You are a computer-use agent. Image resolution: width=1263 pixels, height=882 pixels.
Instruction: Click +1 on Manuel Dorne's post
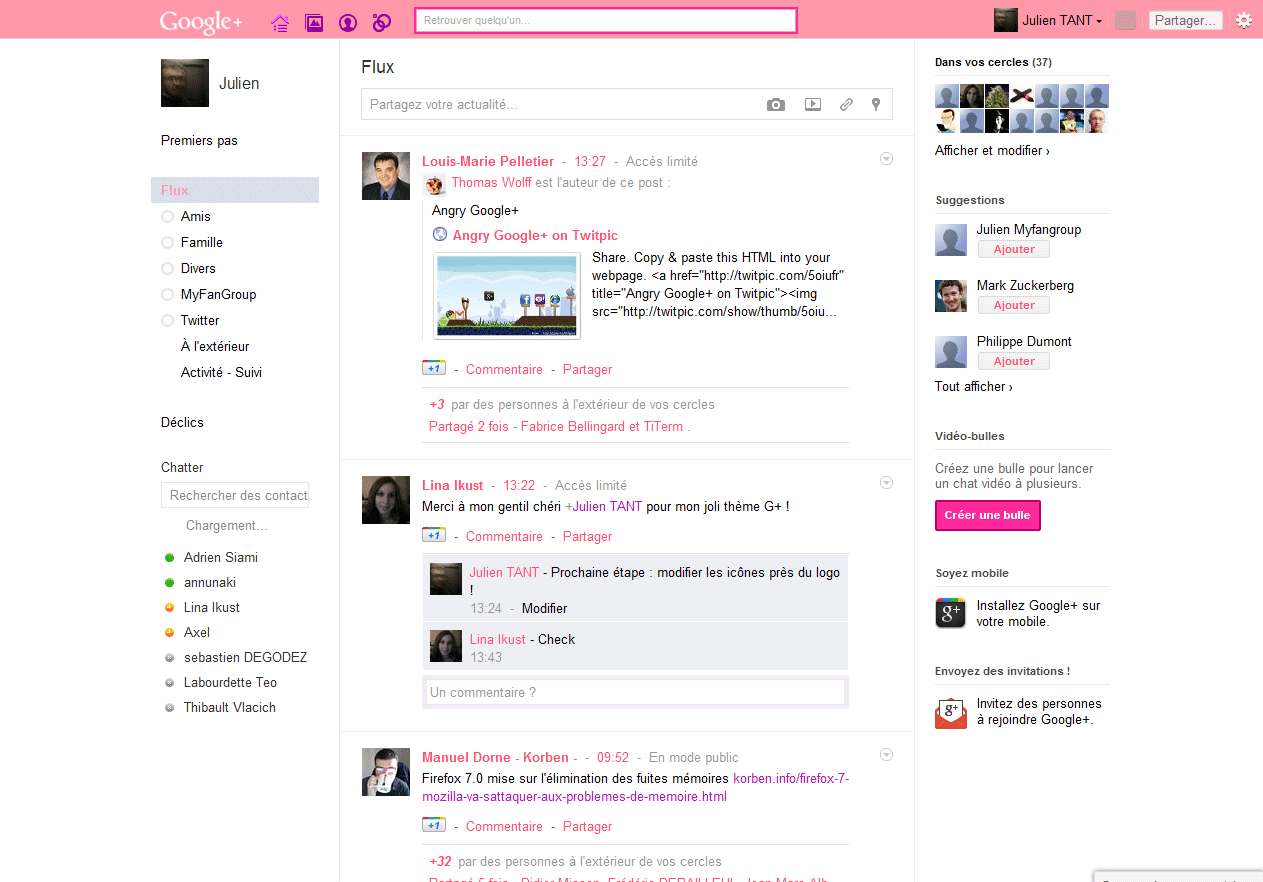[x=433, y=825]
